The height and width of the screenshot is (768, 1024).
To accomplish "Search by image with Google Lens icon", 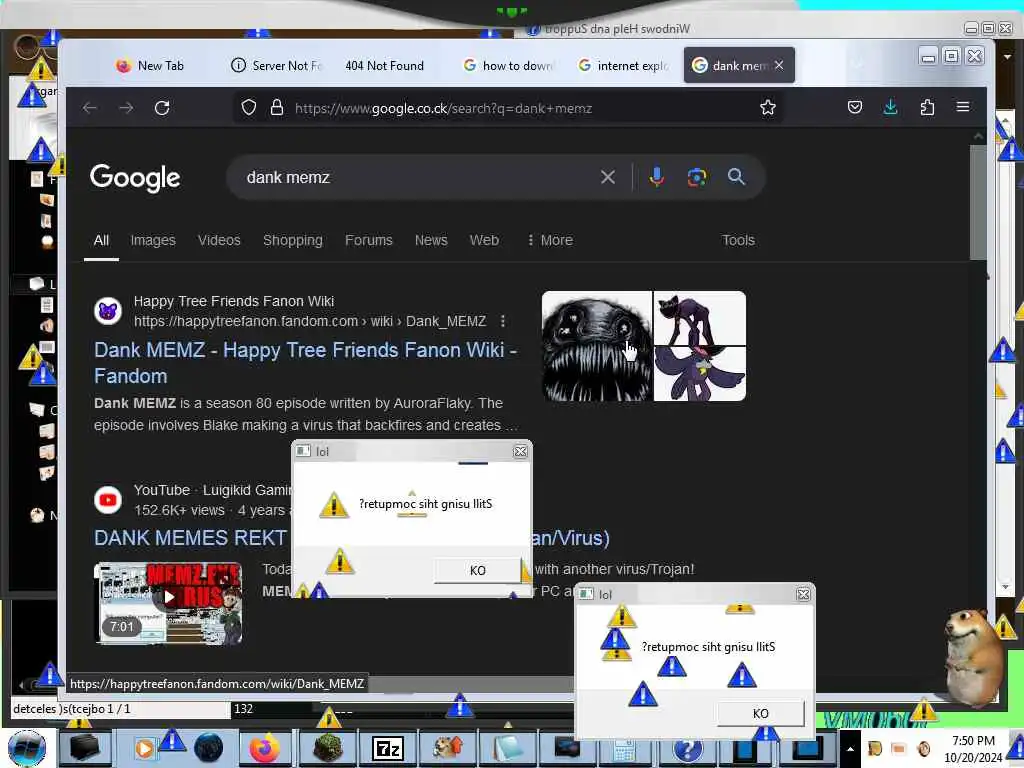I will [696, 177].
